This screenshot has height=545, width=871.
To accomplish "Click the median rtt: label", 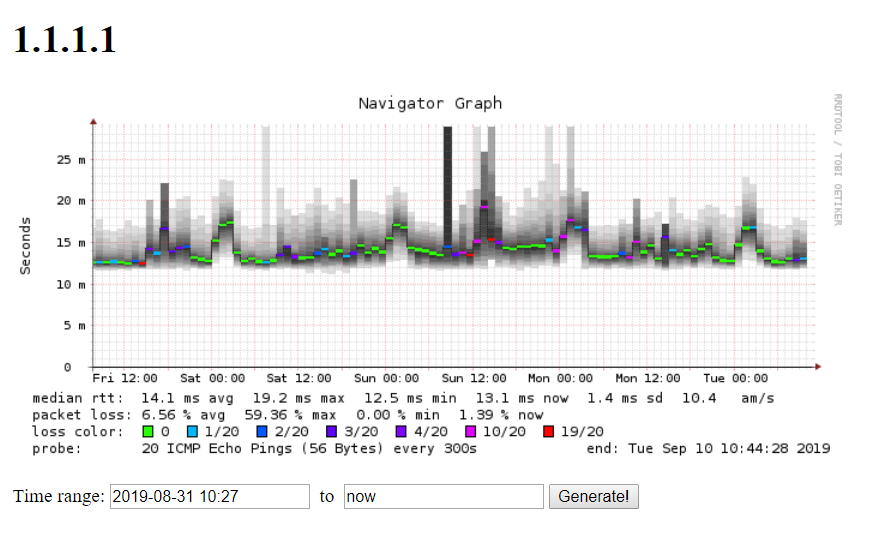I will (78, 398).
